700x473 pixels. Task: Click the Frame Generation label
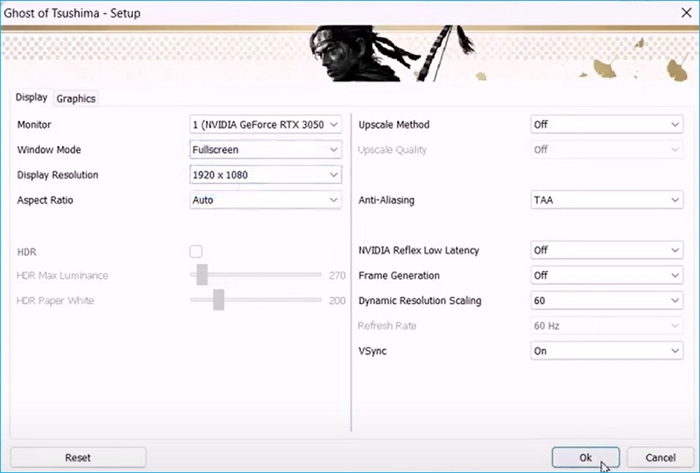coord(399,275)
